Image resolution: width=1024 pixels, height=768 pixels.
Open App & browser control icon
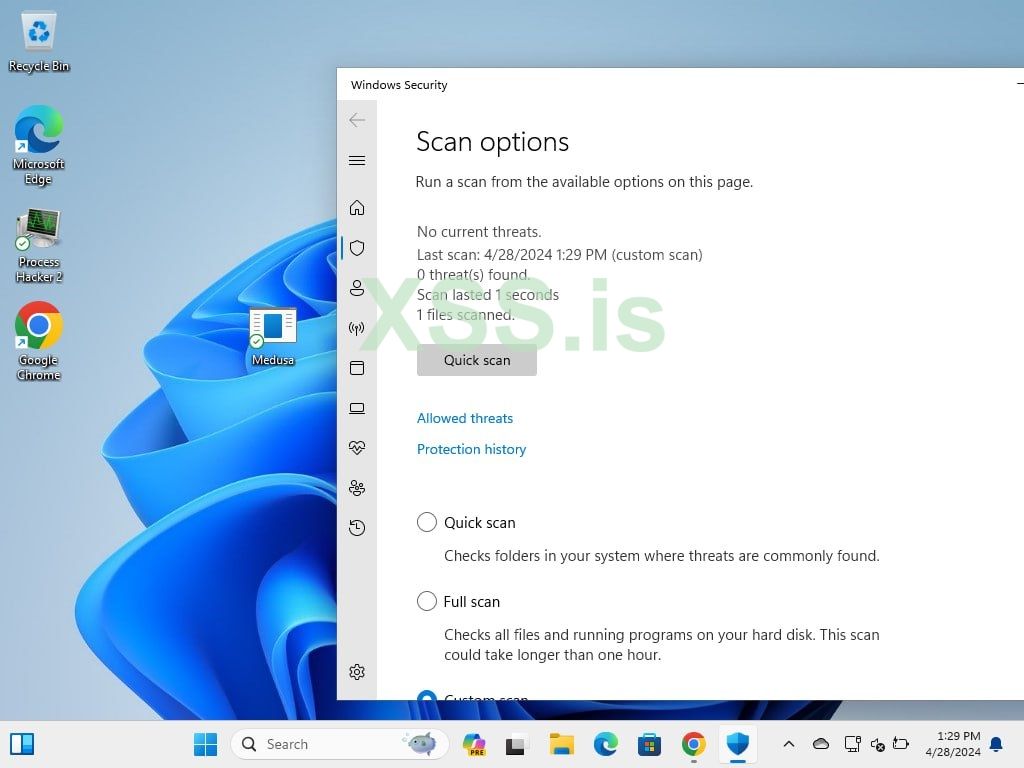357,368
